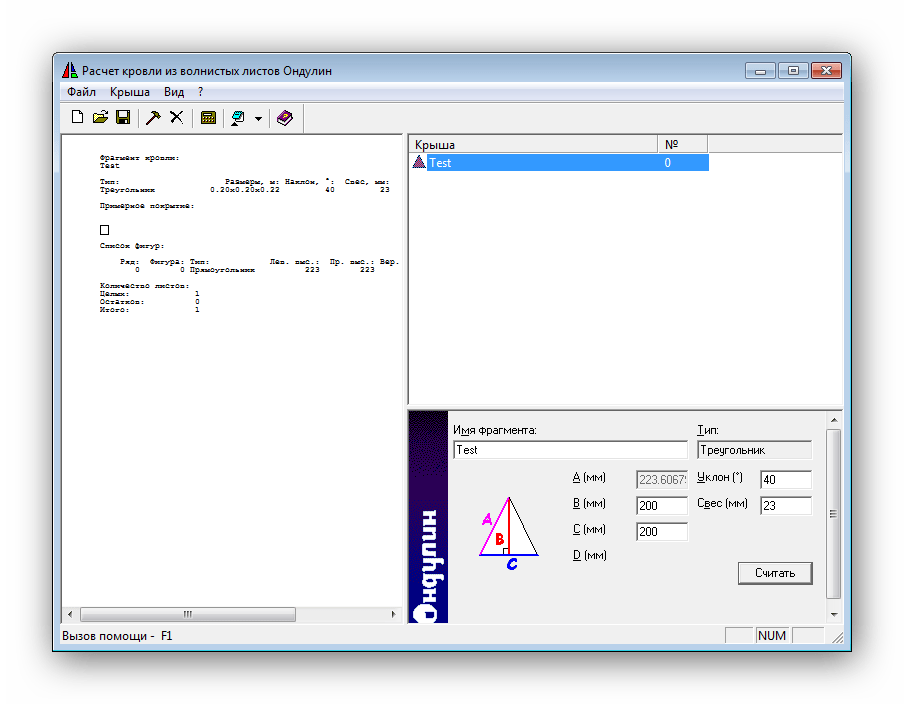
Task: Click the calculator icon in the toolbar
Action: [208, 118]
